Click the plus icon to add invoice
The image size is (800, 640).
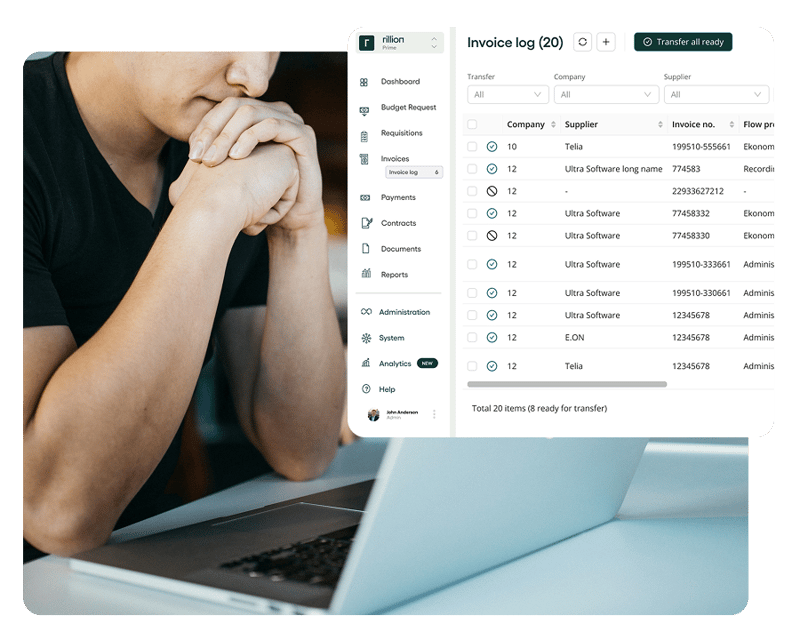pyautogui.click(x=606, y=42)
